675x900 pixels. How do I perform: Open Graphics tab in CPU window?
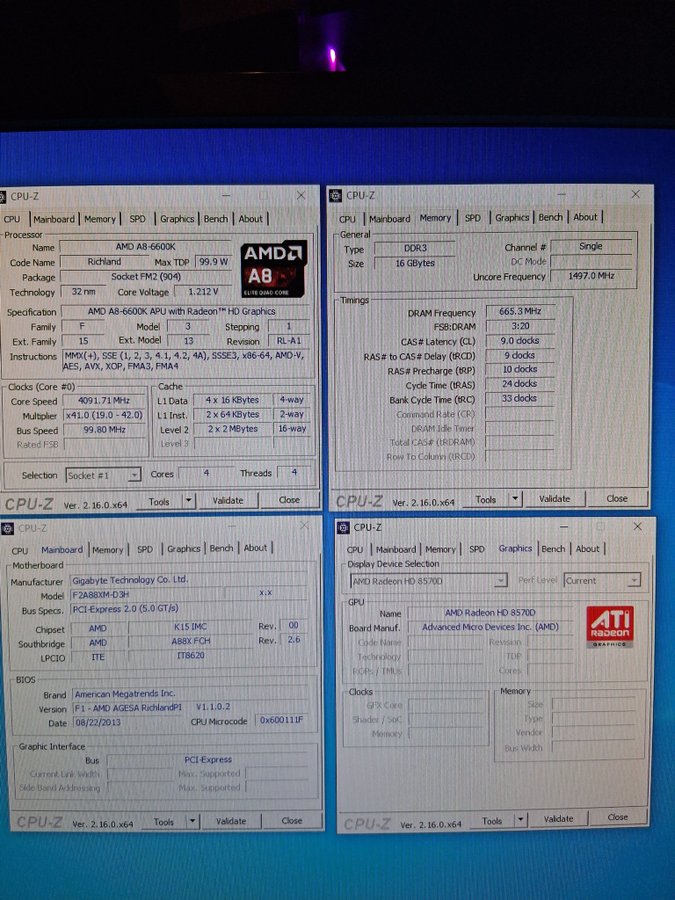177,219
